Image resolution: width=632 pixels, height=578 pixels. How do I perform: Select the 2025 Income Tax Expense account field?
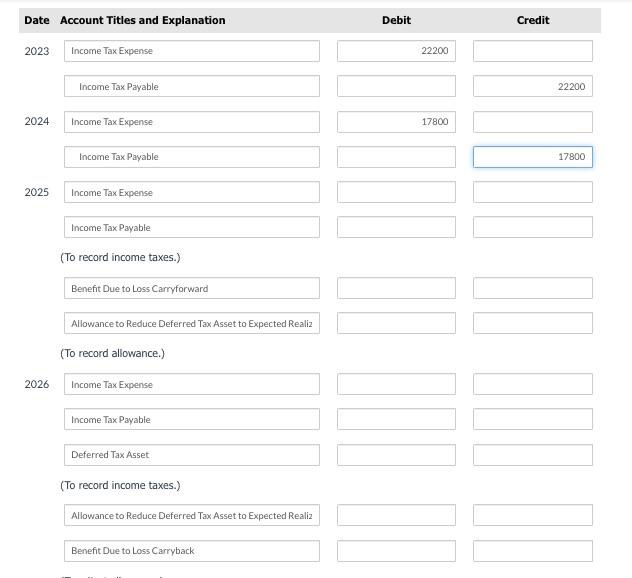pyautogui.click(x=192, y=192)
